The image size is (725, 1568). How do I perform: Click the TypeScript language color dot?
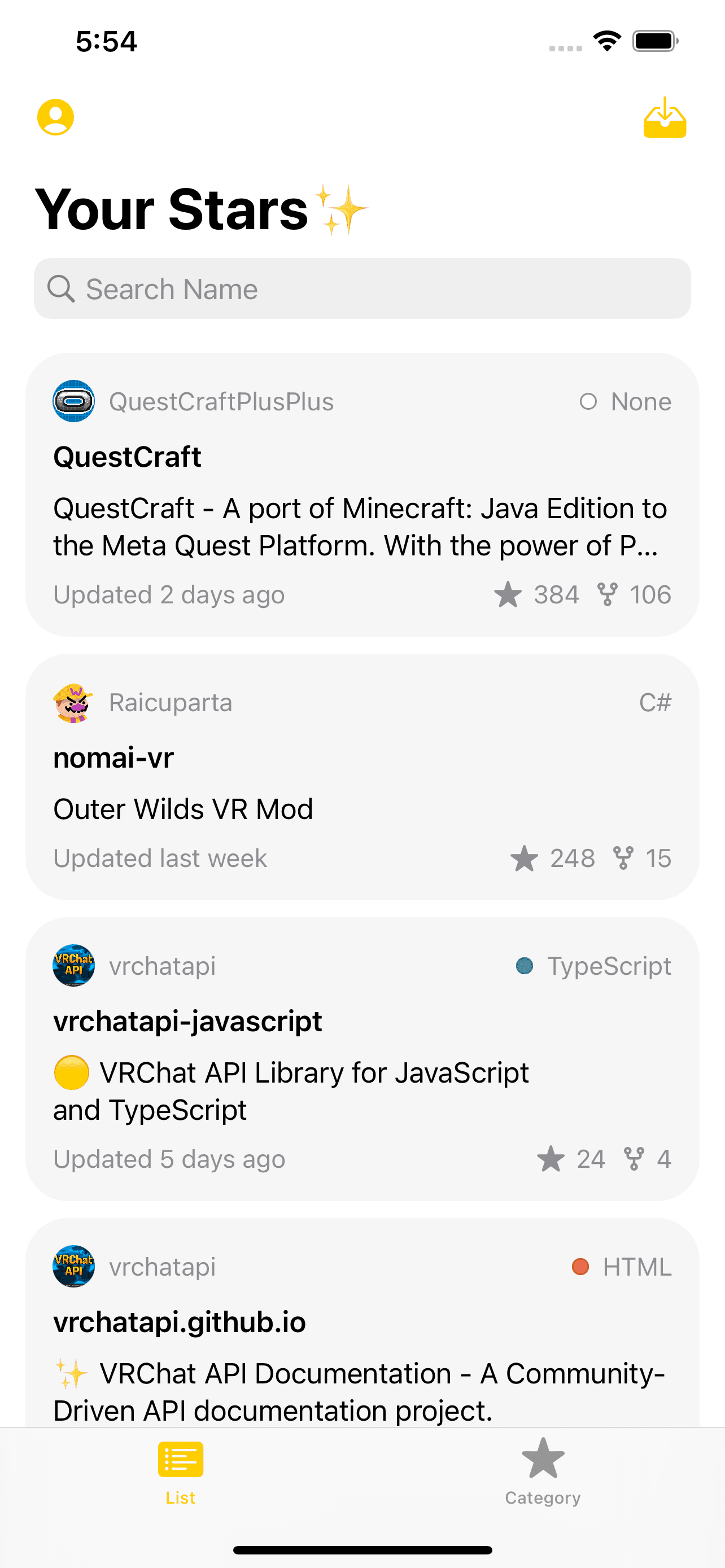click(525, 966)
